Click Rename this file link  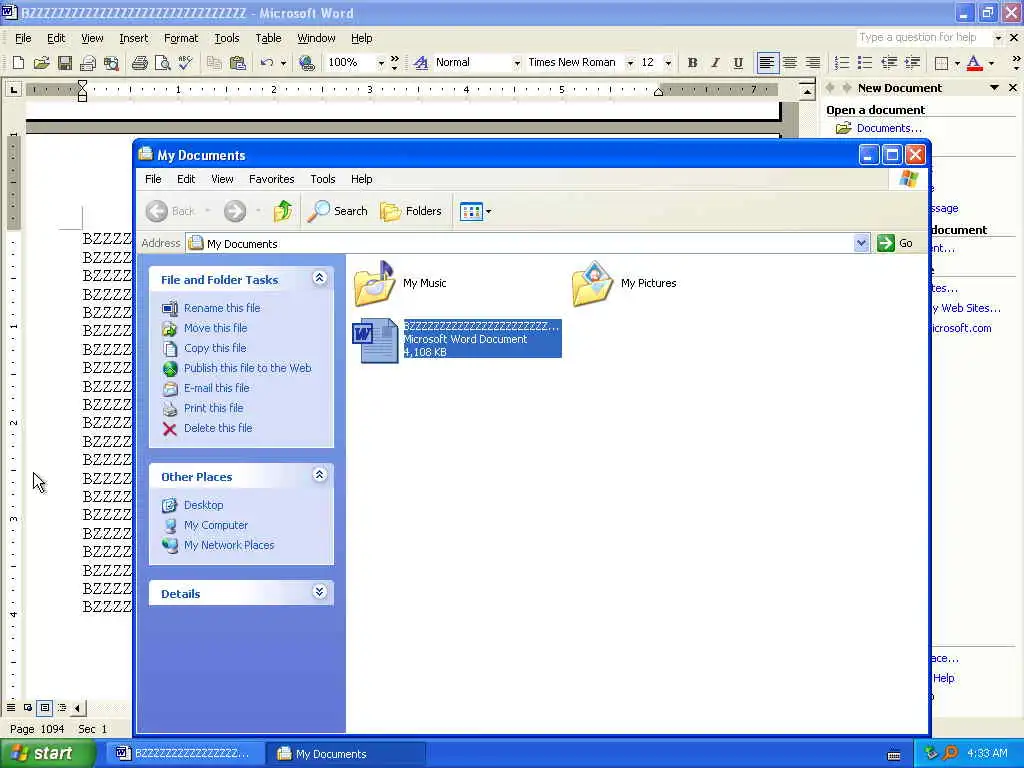tap(222, 308)
